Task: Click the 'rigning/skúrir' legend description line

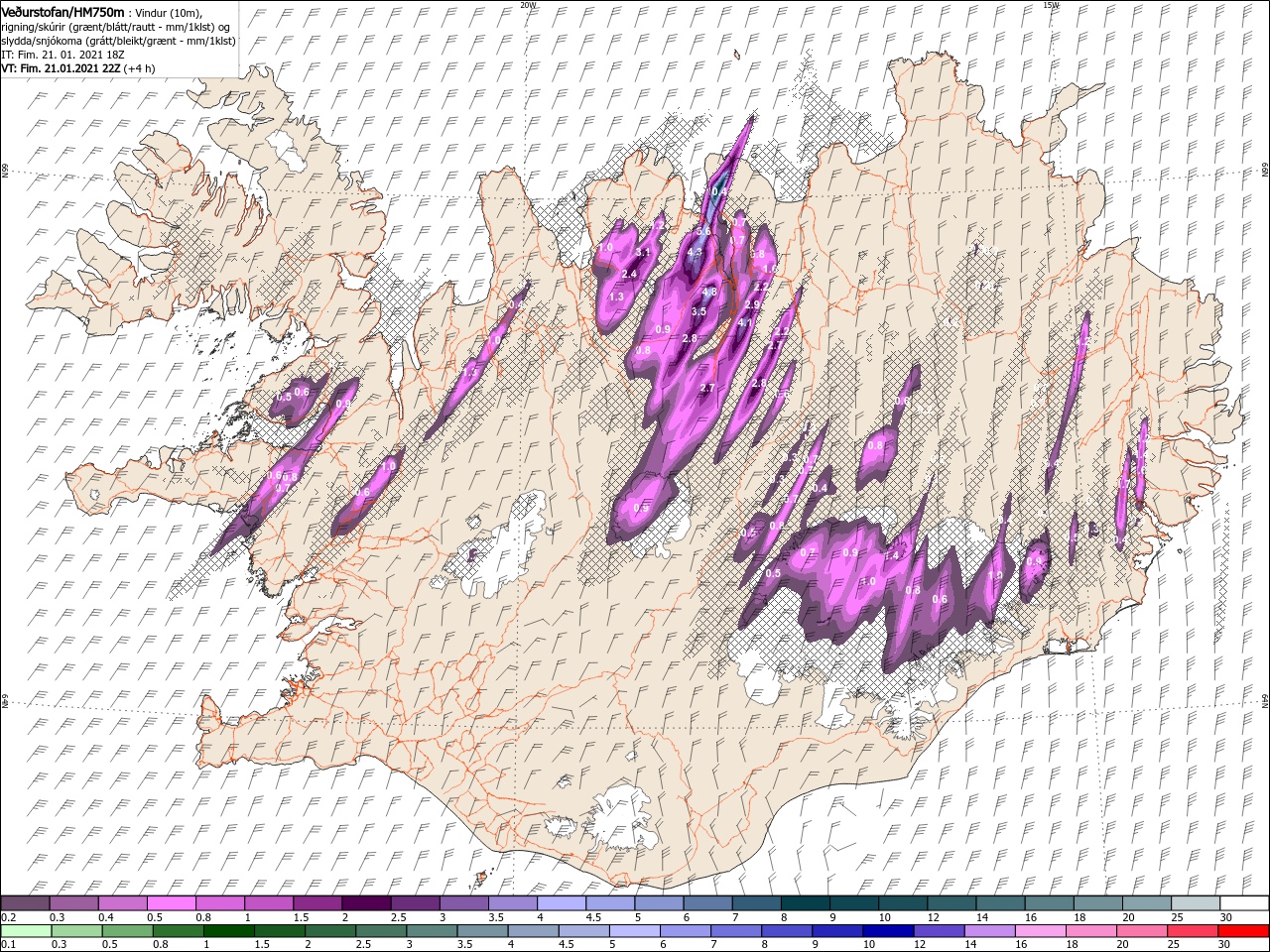Action: pos(117,27)
